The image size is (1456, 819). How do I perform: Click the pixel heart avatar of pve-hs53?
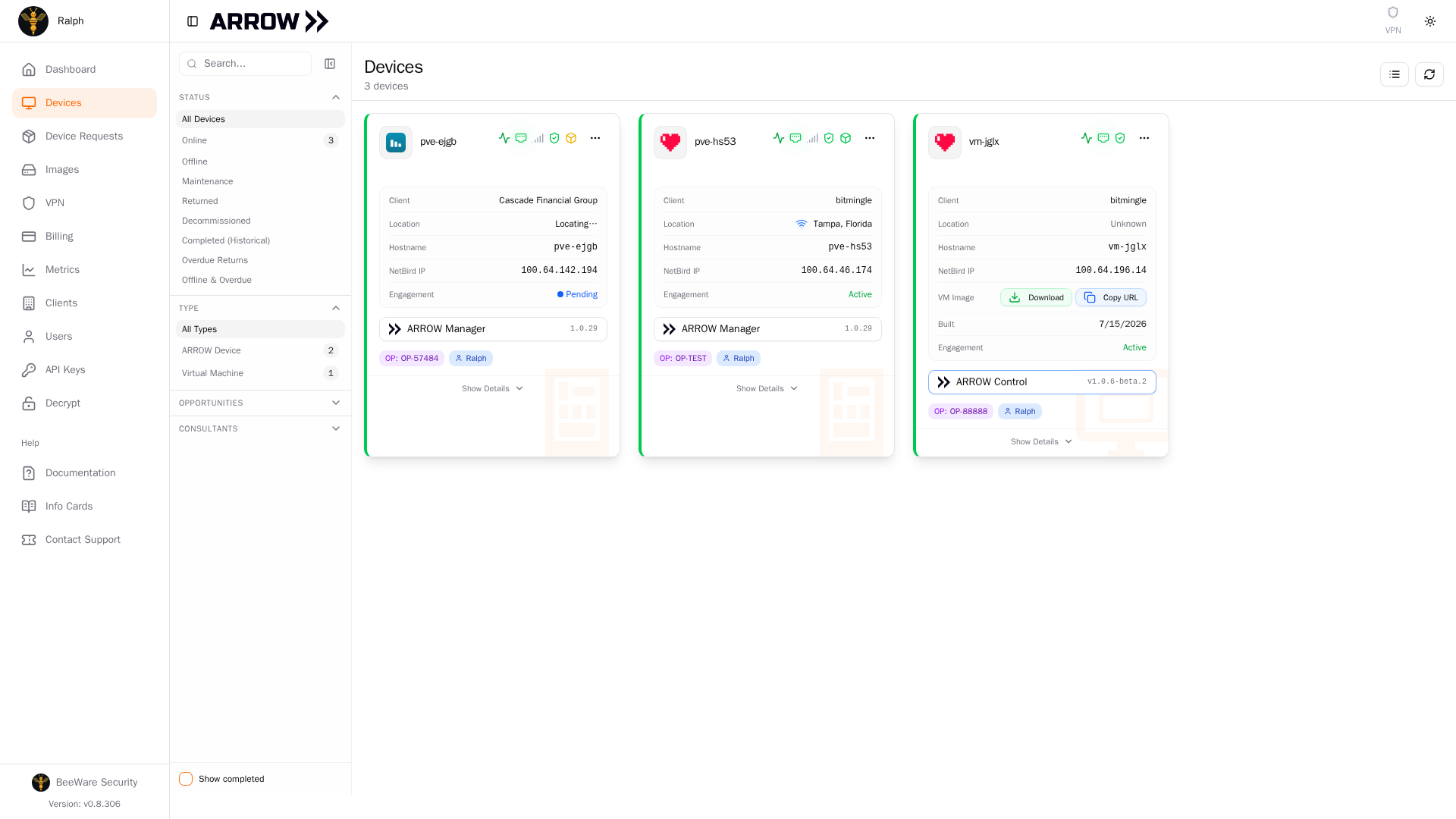click(670, 143)
